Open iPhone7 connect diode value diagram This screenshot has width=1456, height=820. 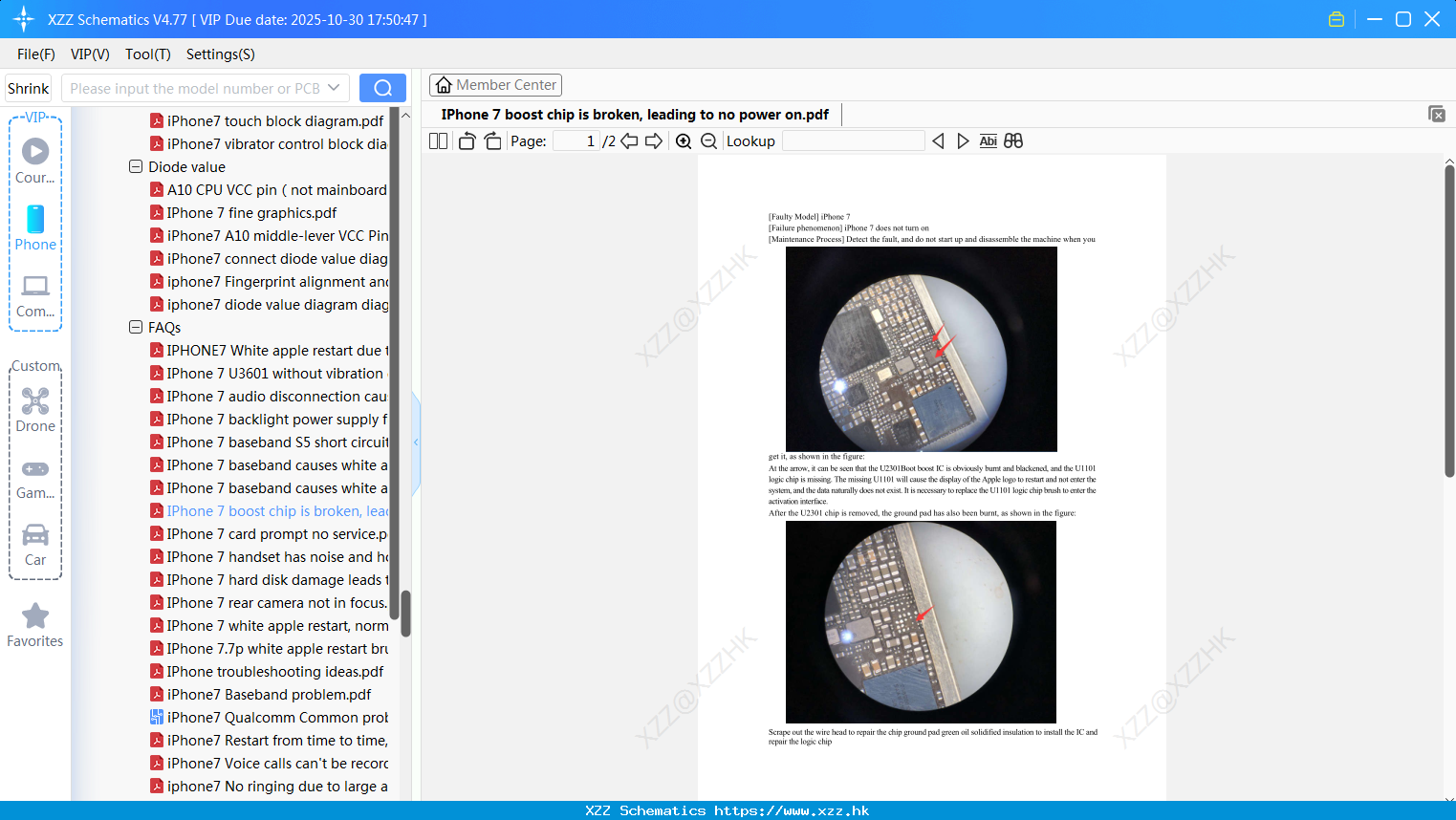(269, 258)
